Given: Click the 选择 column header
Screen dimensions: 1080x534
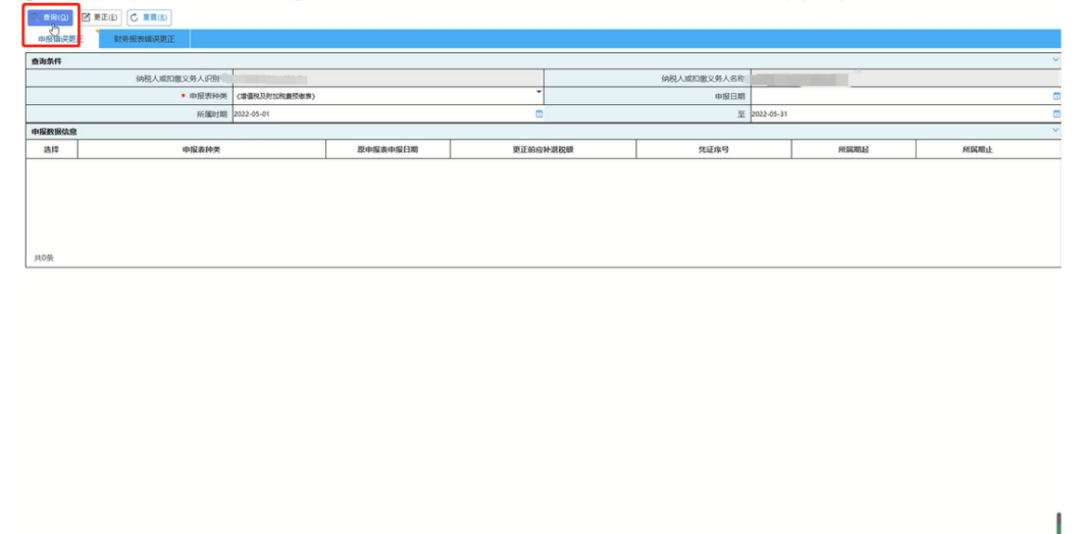Looking at the screenshot, I should click(x=52, y=150).
